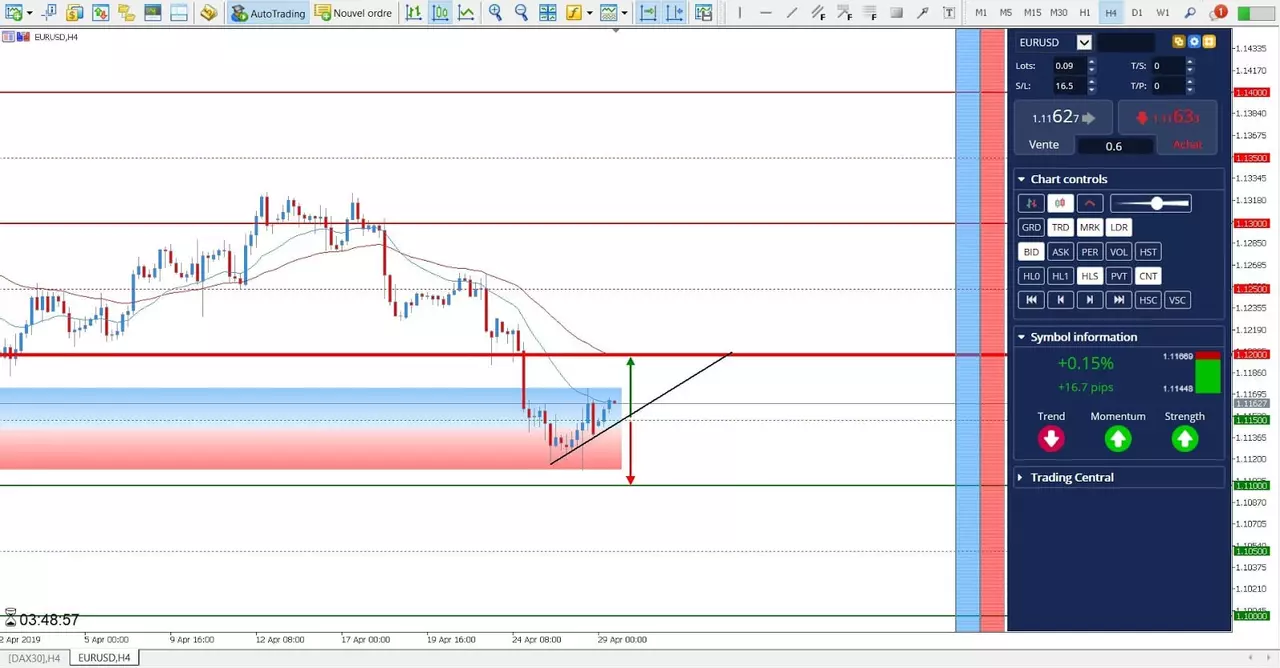Image resolution: width=1280 pixels, height=668 pixels.
Task: Open the Navigator folders icon
Action: (126, 13)
